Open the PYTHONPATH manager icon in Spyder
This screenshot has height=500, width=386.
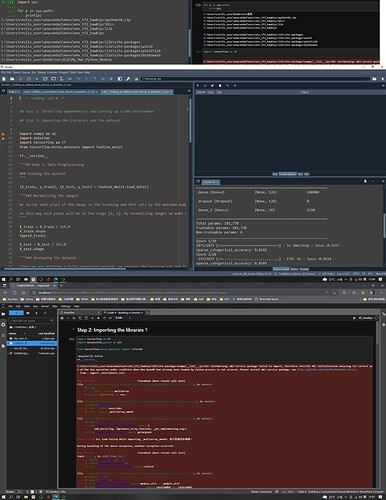pyautogui.click(x=136, y=79)
